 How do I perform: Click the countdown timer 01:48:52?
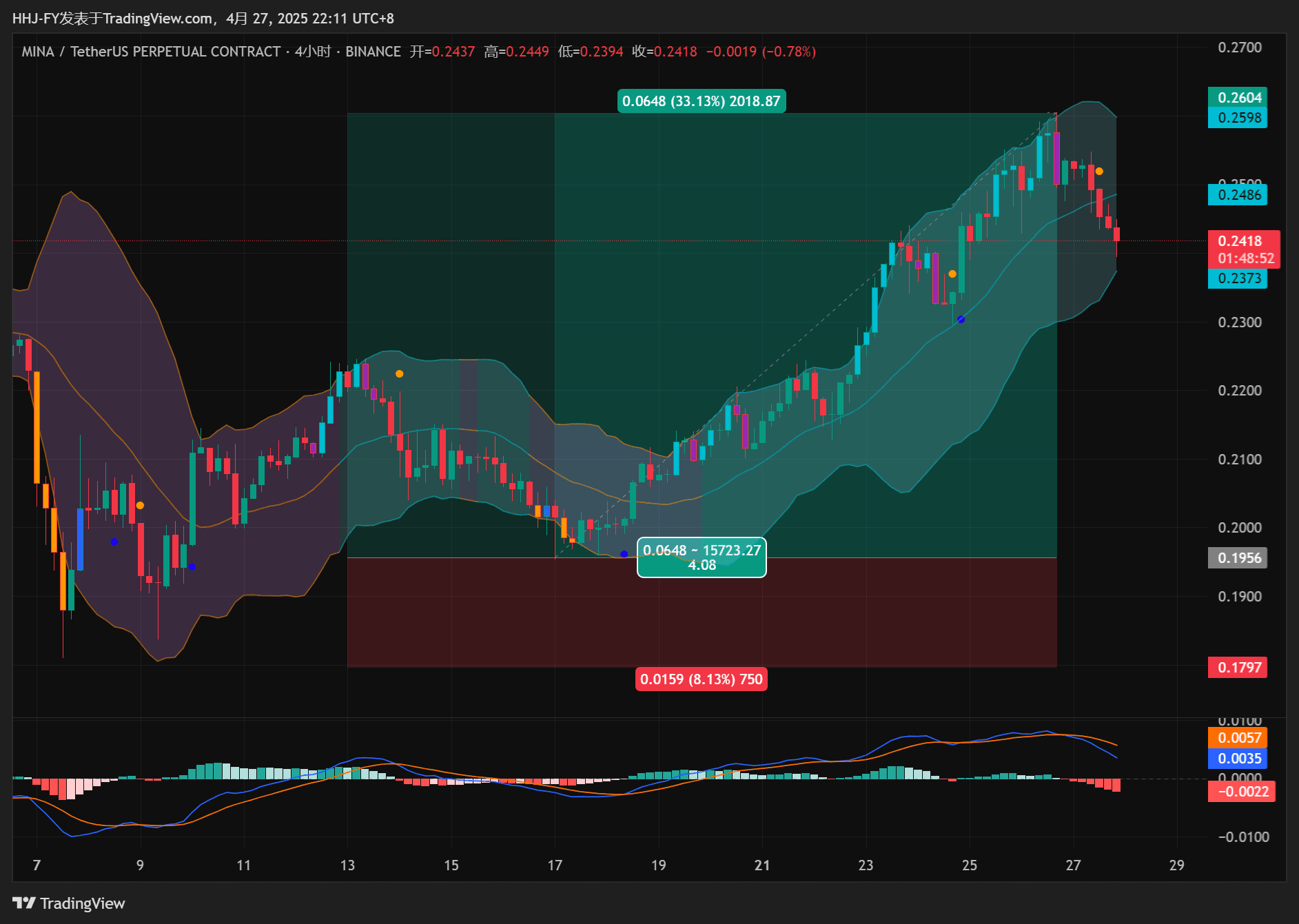pyautogui.click(x=1246, y=258)
